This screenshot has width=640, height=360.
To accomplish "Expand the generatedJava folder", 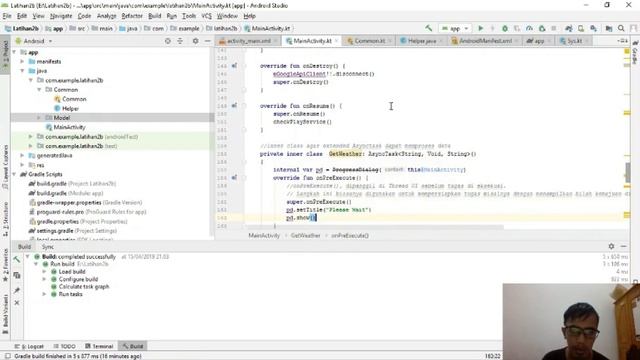I will (22, 156).
